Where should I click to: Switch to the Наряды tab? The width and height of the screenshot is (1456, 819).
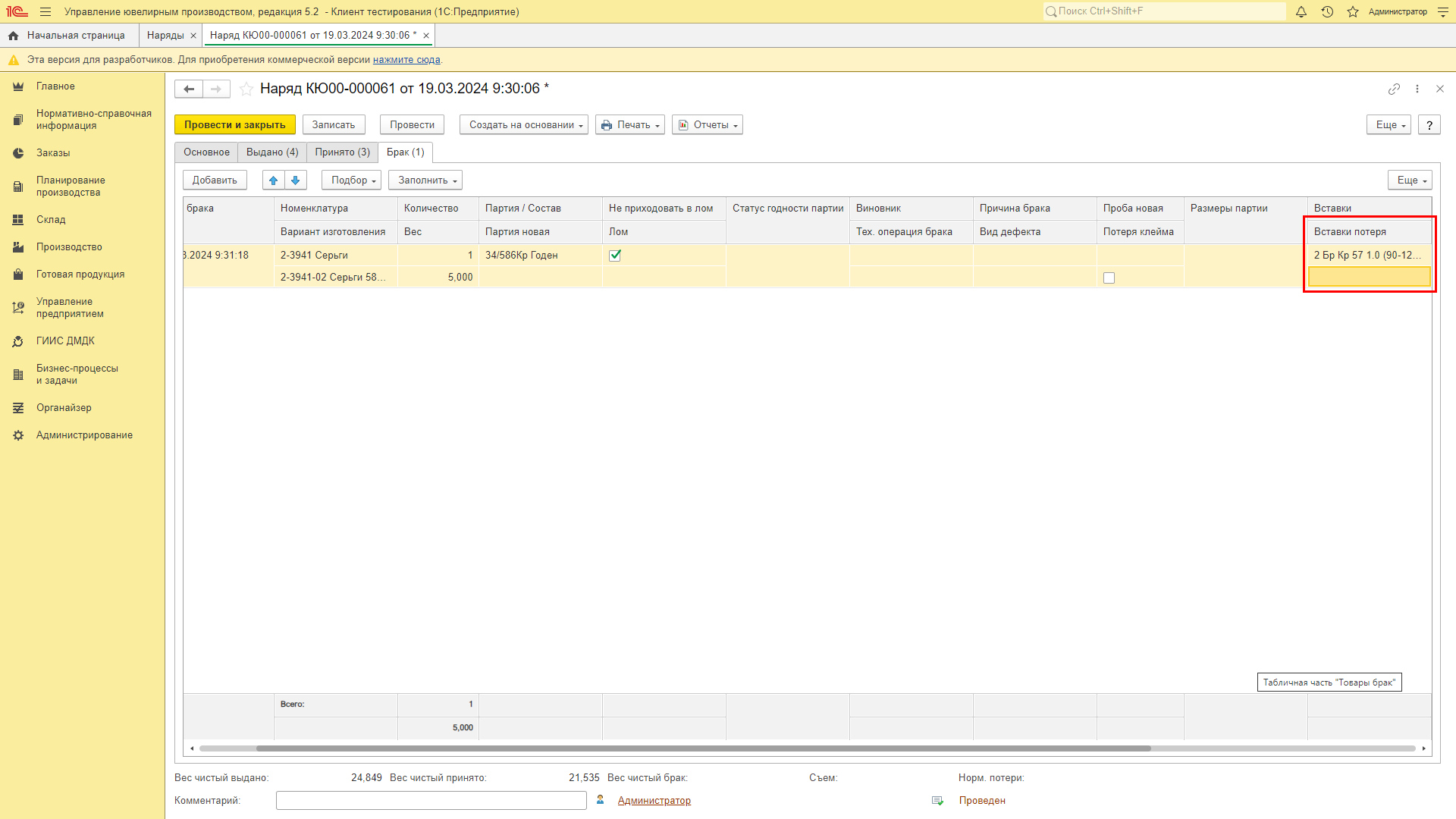click(165, 36)
